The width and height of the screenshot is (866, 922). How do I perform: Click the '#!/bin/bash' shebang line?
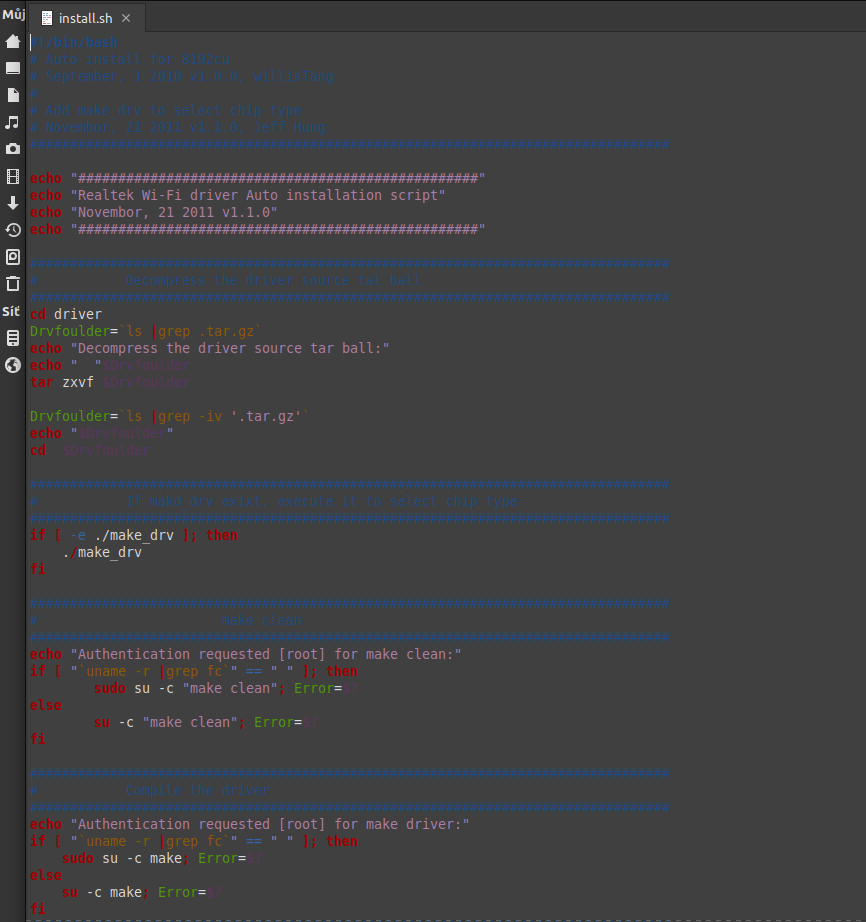click(75, 42)
